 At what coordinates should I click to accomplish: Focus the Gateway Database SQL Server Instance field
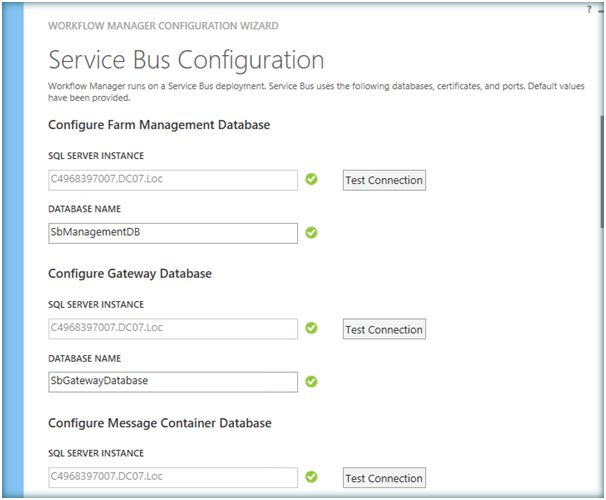coord(173,329)
